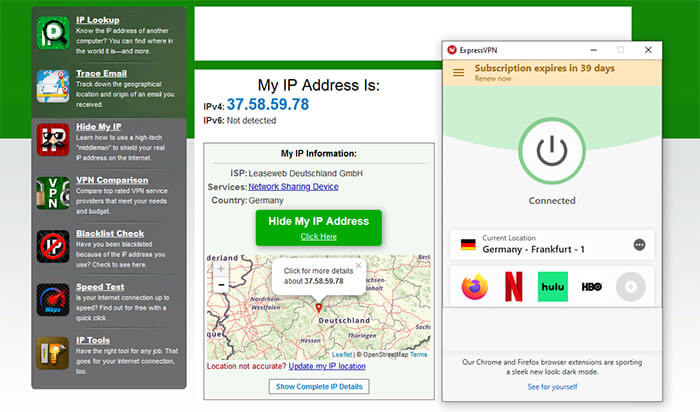Open the ExpressVPN hamburger menu
Image resolution: width=700 pixels, height=412 pixels.
[458, 72]
